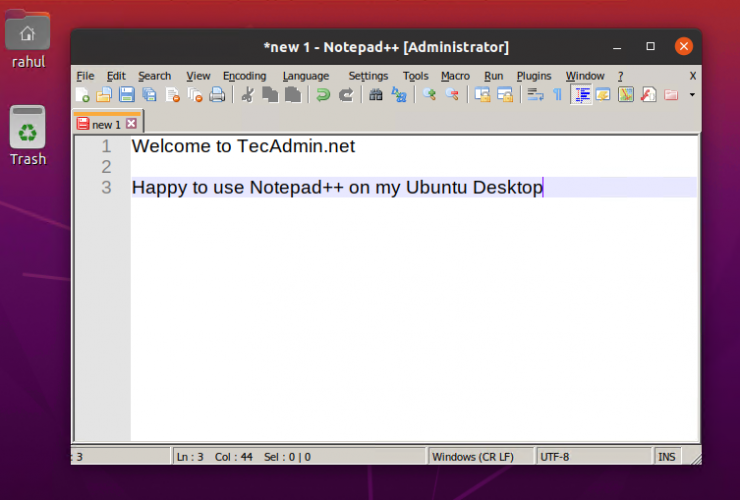Cut selection using the scissors icon
This screenshot has width=740, height=500.
(247, 95)
